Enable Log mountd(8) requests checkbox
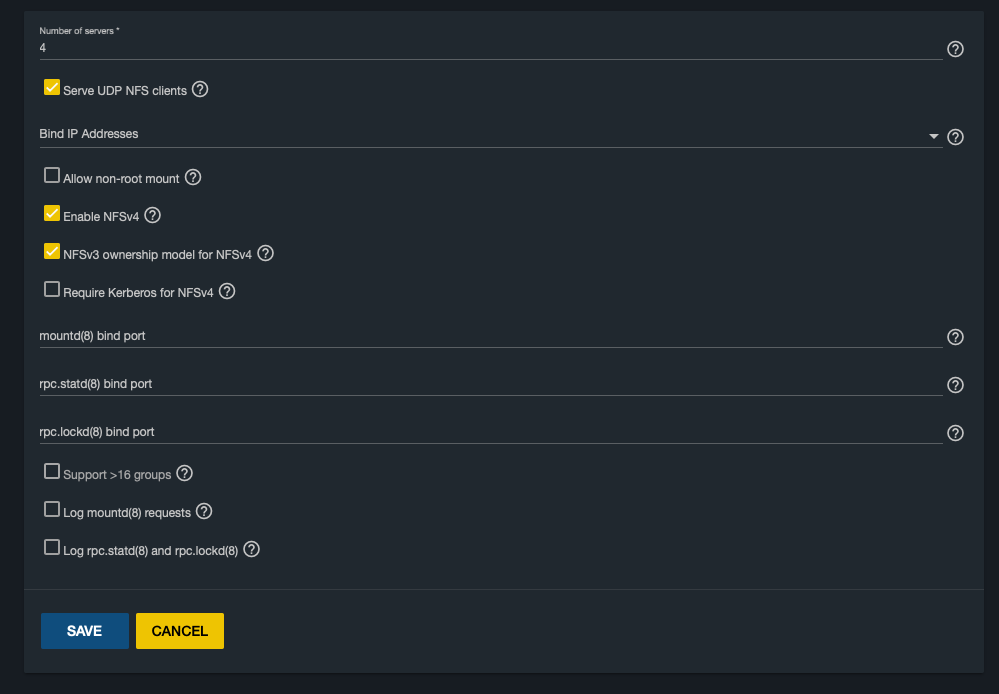Image resolution: width=999 pixels, height=694 pixels. (52, 509)
